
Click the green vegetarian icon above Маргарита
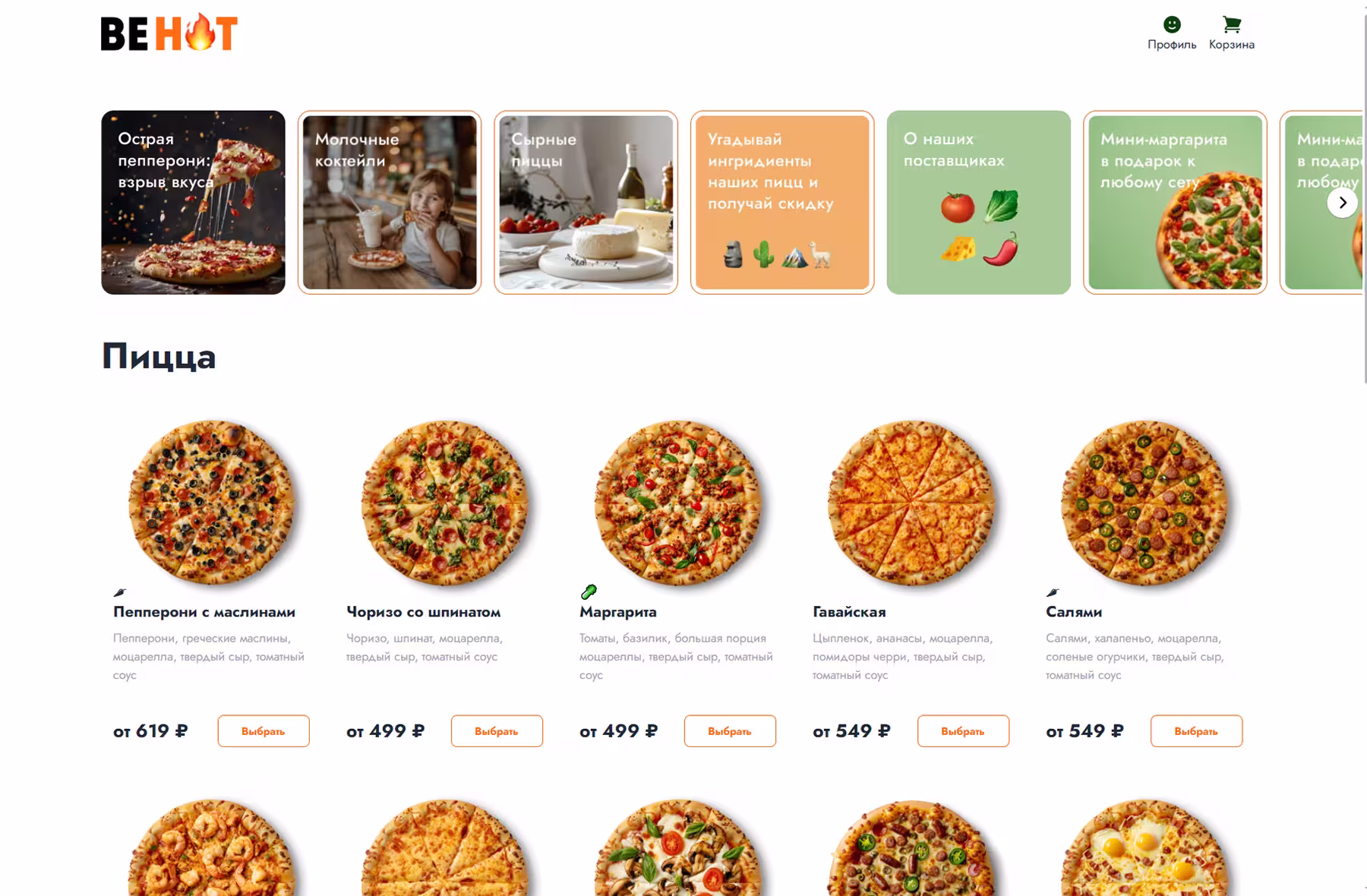589,592
